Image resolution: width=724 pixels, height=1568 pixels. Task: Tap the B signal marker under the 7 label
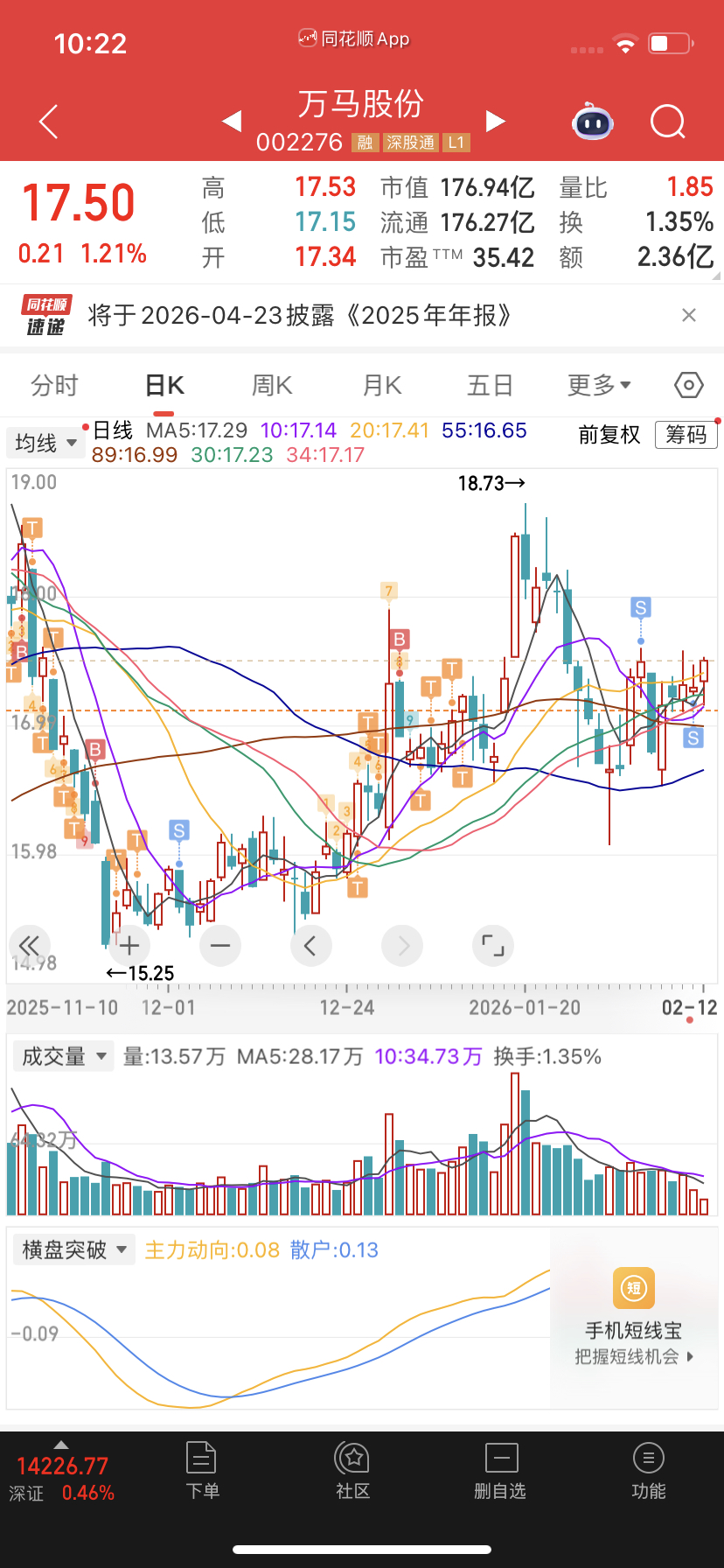pyautogui.click(x=400, y=640)
